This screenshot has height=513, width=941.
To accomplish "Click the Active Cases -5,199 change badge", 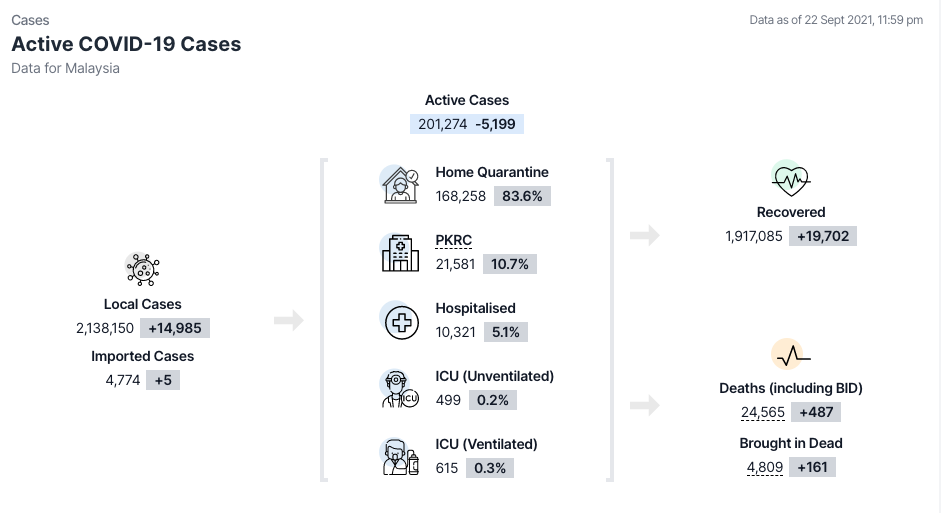I will coord(497,124).
